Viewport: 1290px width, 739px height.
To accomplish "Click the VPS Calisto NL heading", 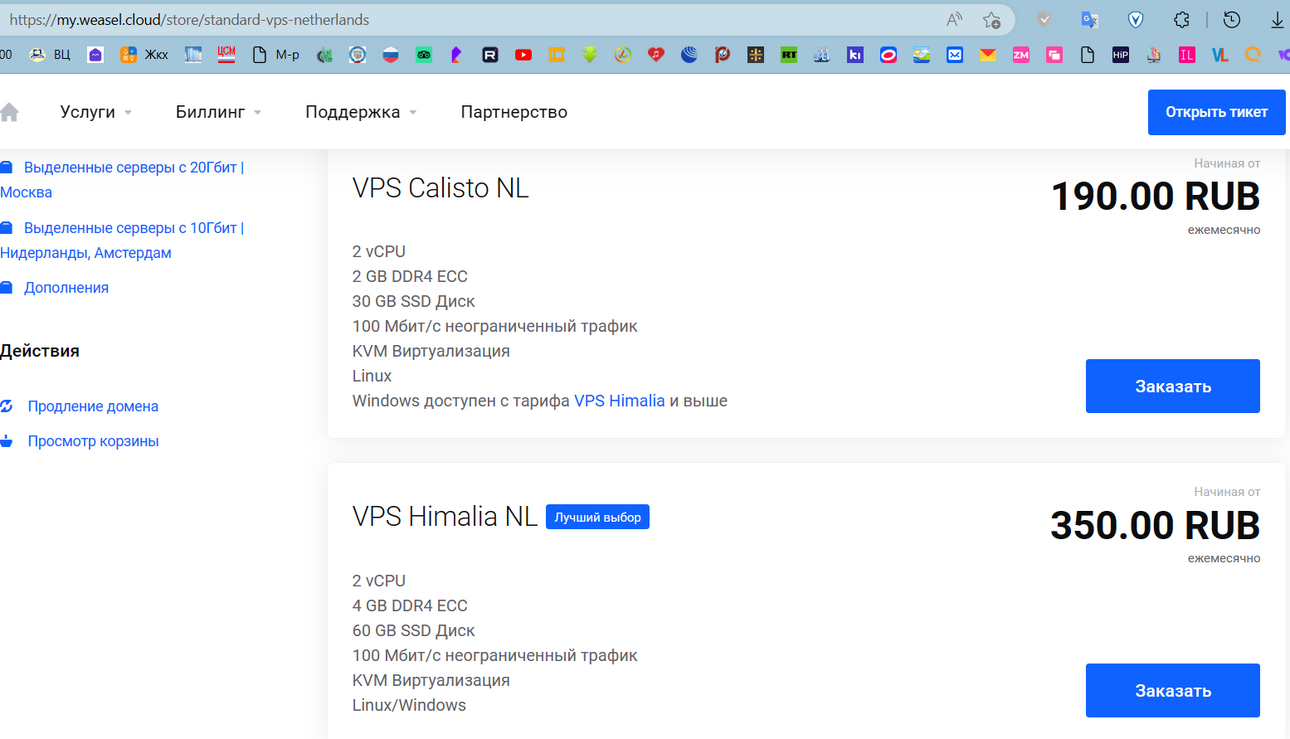I will pyautogui.click(x=440, y=188).
